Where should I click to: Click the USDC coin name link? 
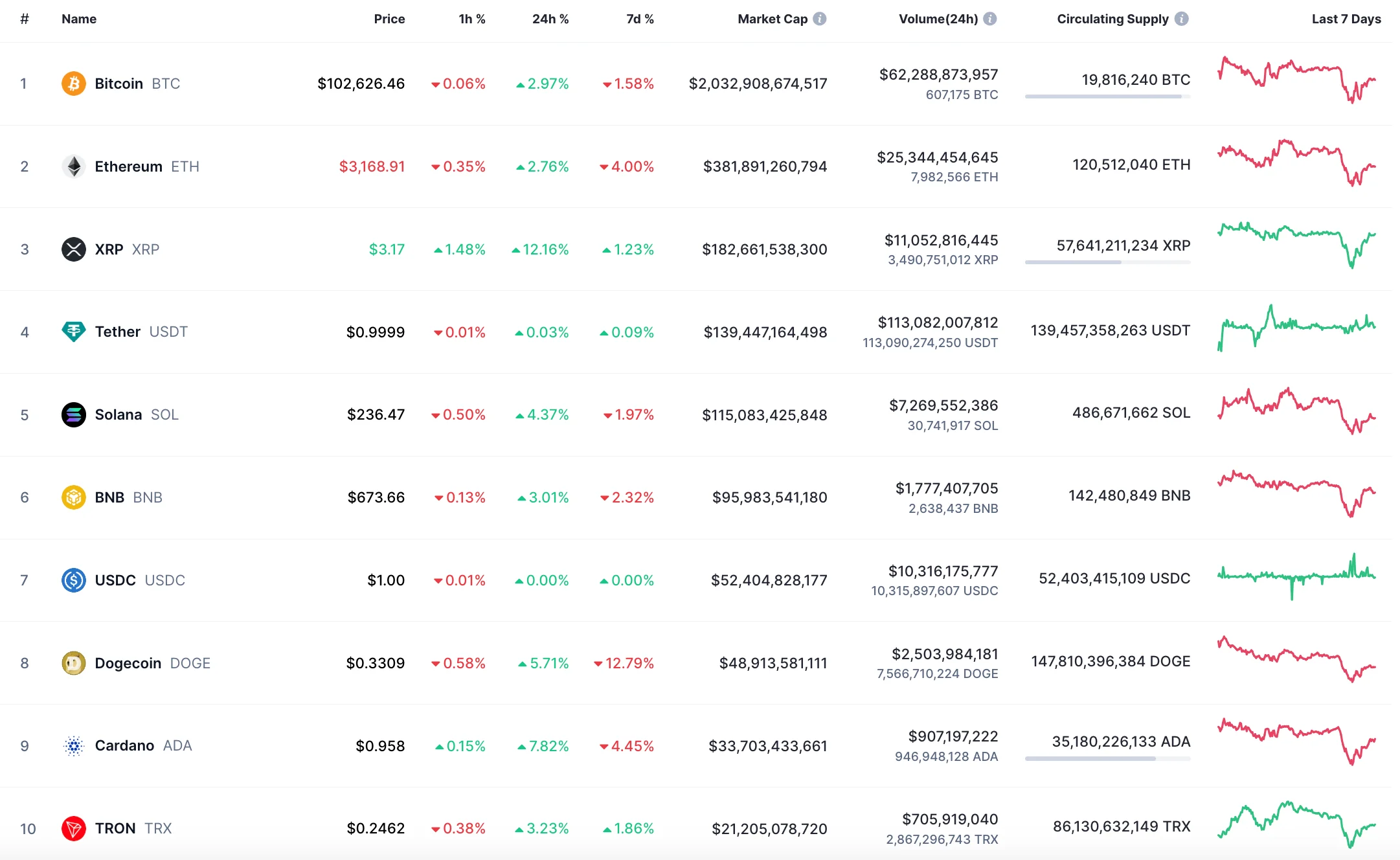point(115,580)
